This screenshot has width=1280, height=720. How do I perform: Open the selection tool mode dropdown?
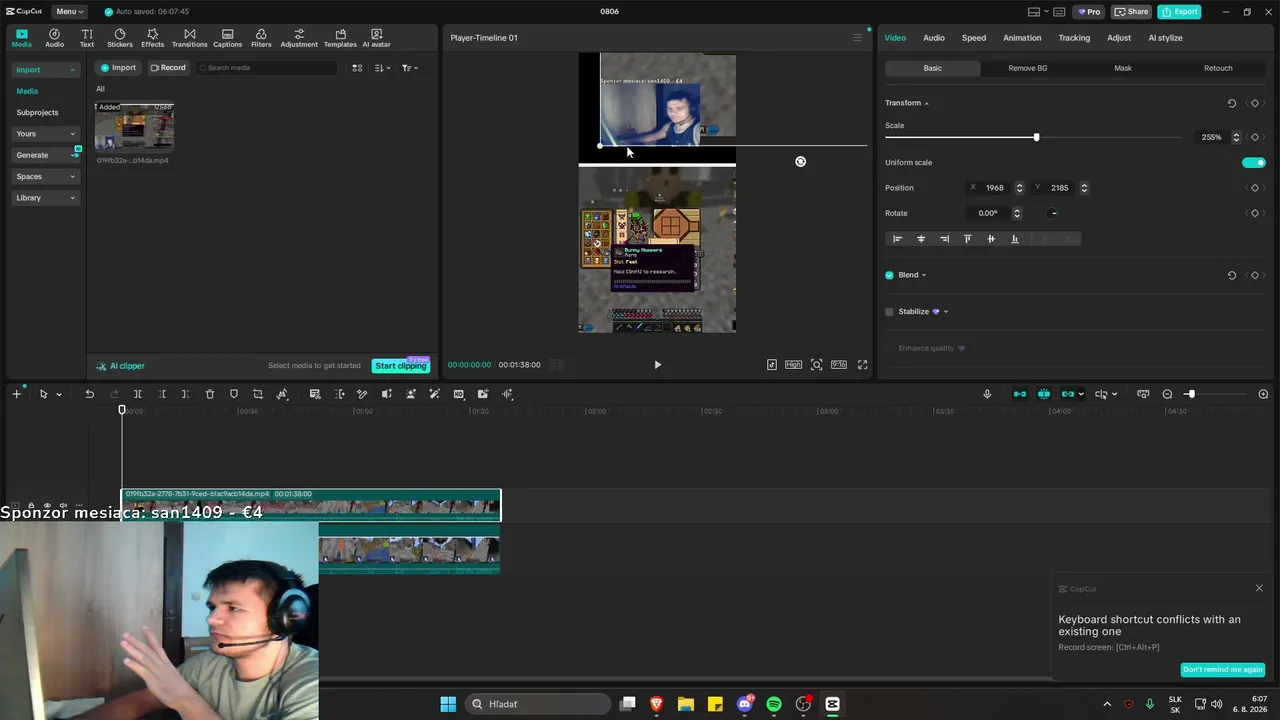click(x=59, y=395)
